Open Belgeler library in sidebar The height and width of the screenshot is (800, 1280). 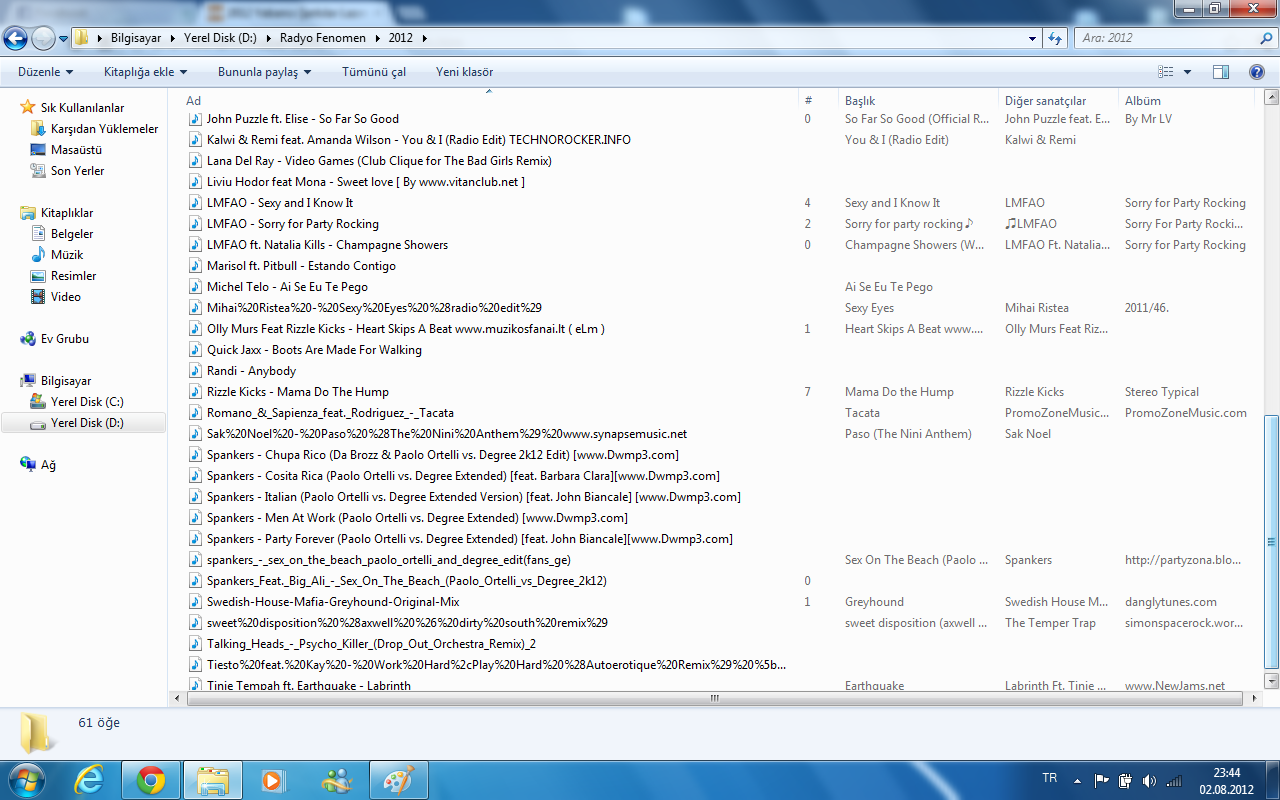tap(72, 234)
